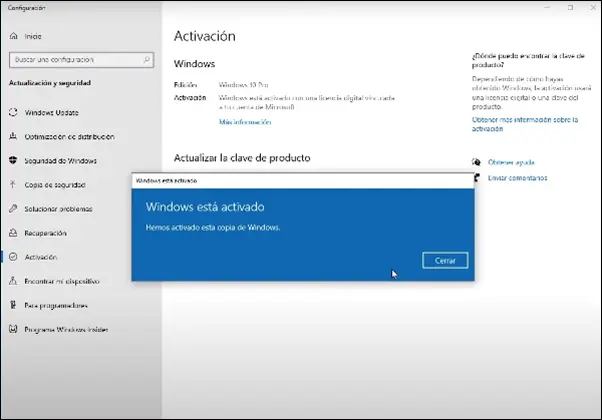This screenshot has width=602, height=420.
Task: Focus the Buscar una configuración search field
Action: [81, 60]
